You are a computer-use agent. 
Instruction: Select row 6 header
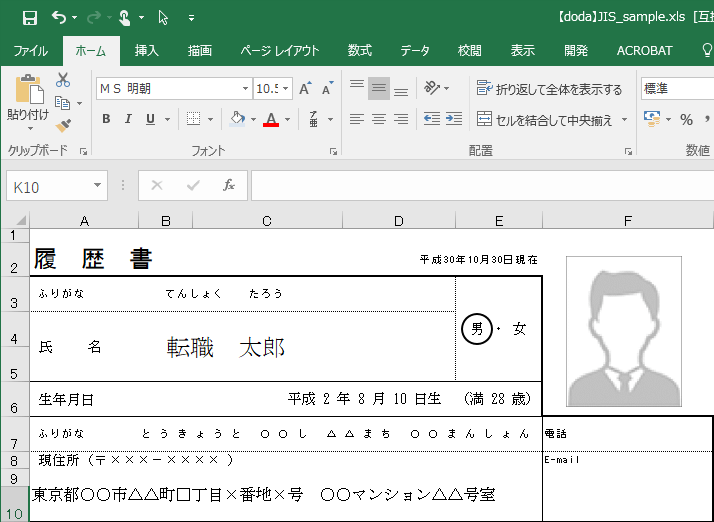click(15, 399)
